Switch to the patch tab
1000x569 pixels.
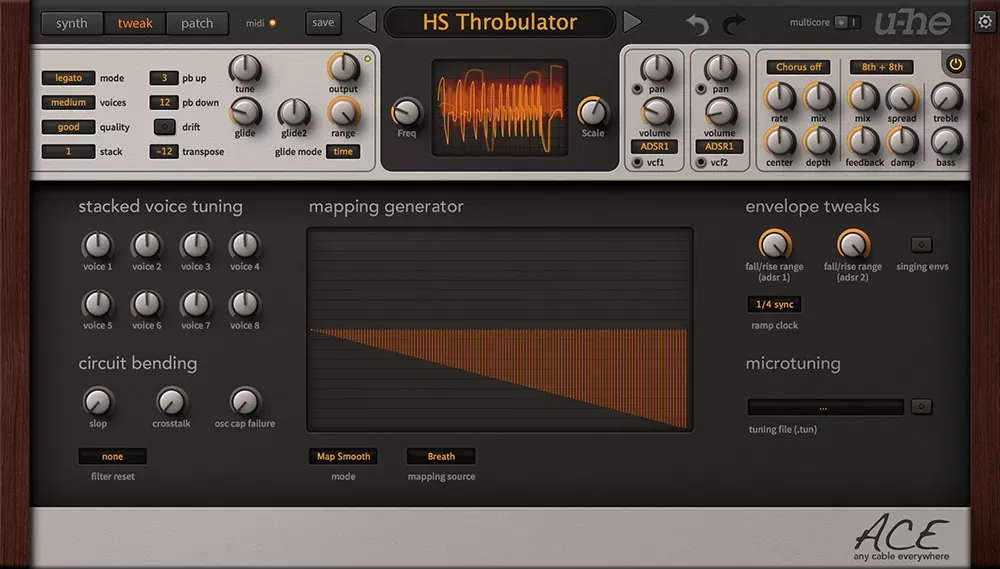pos(197,24)
